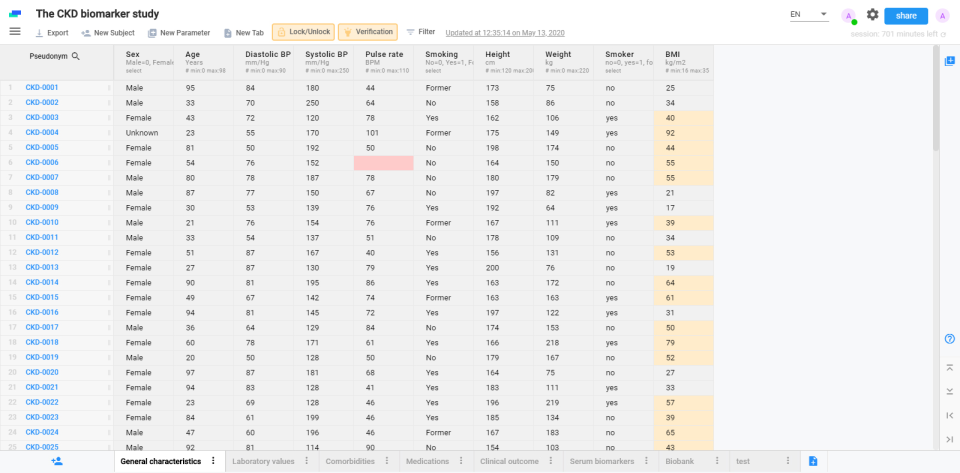The height and width of the screenshot is (473, 960).
Task: Click the blue share button
Action: tap(905, 15)
